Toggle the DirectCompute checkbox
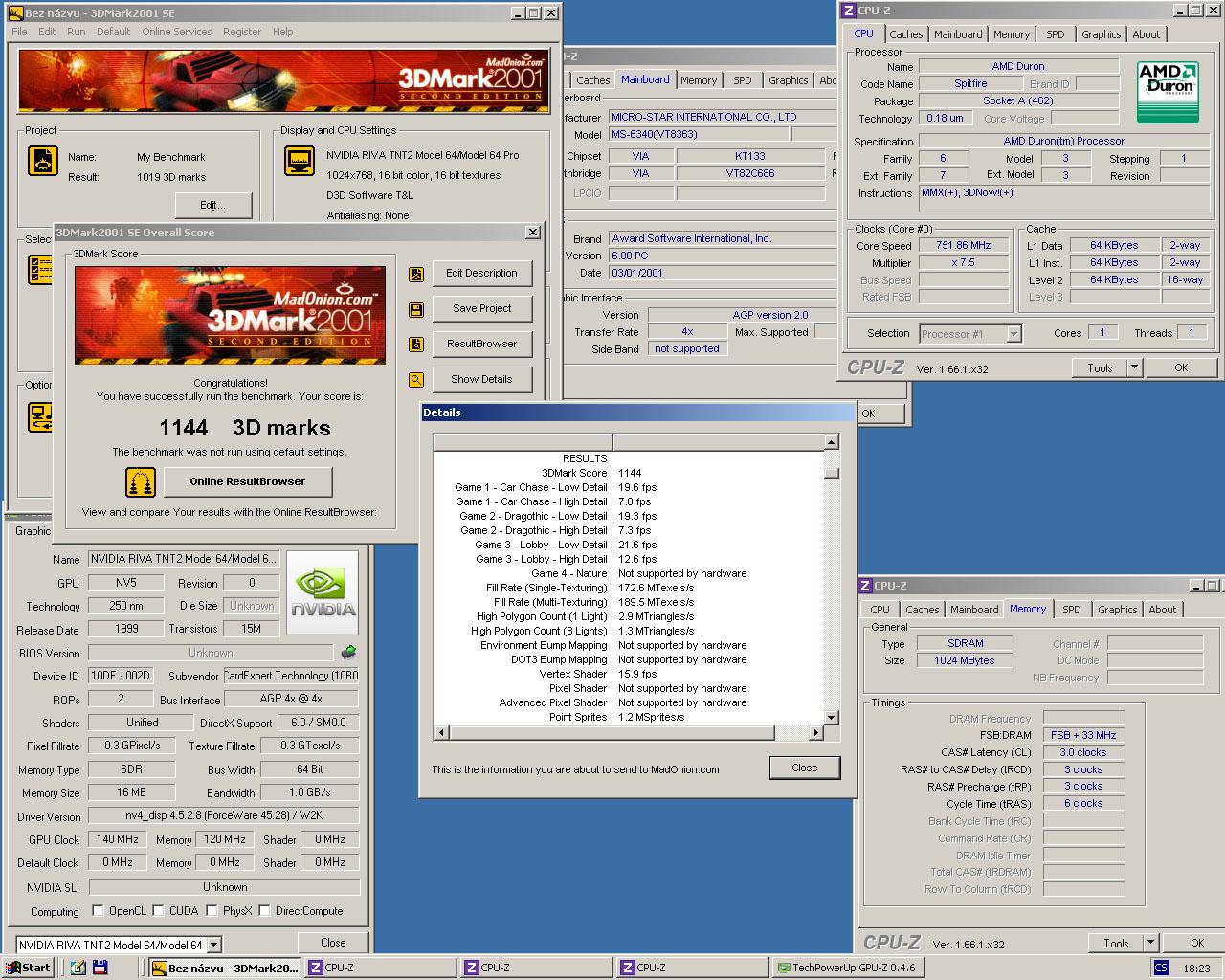 264,911
